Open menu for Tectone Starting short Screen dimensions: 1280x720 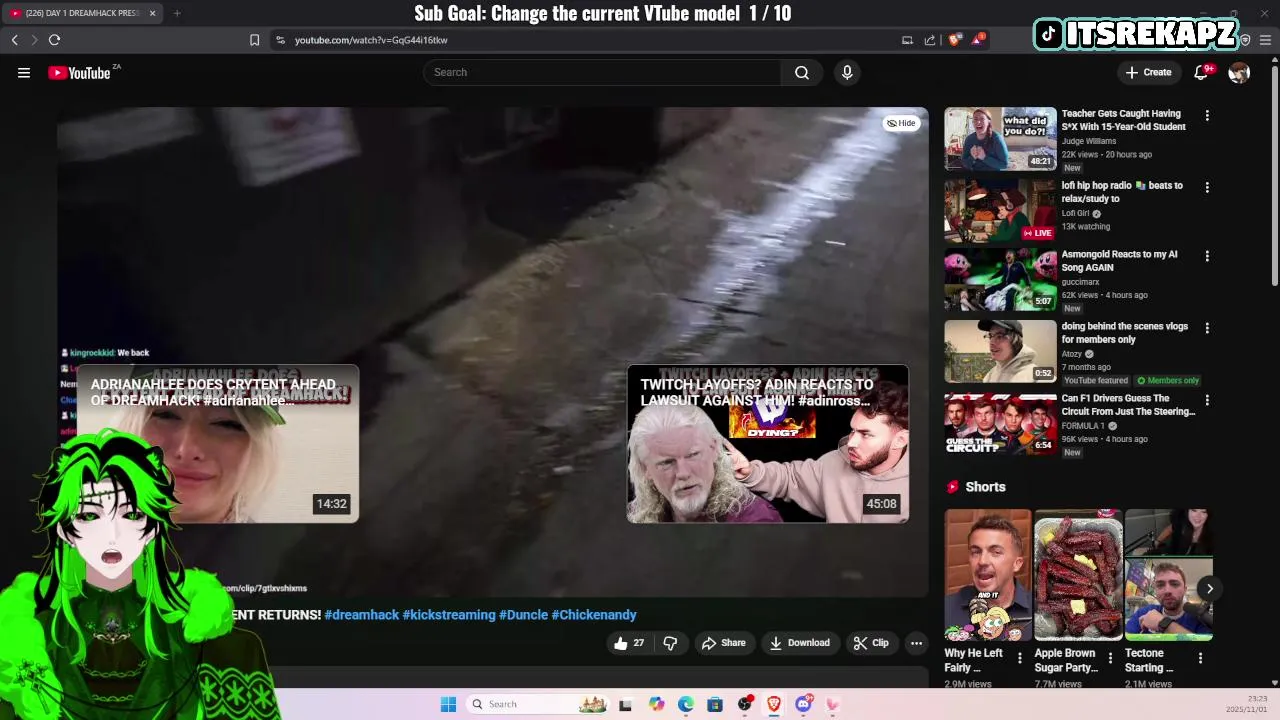[1200, 658]
